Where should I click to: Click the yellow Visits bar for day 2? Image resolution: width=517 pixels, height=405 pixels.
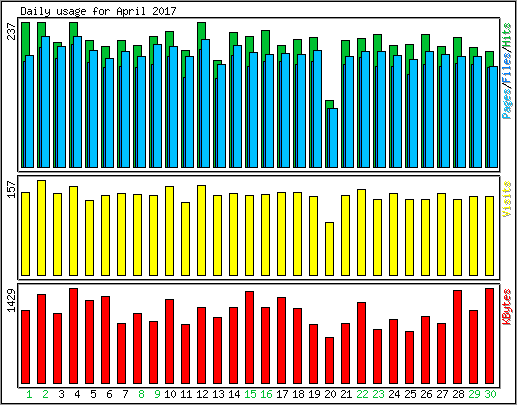(41, 228)
